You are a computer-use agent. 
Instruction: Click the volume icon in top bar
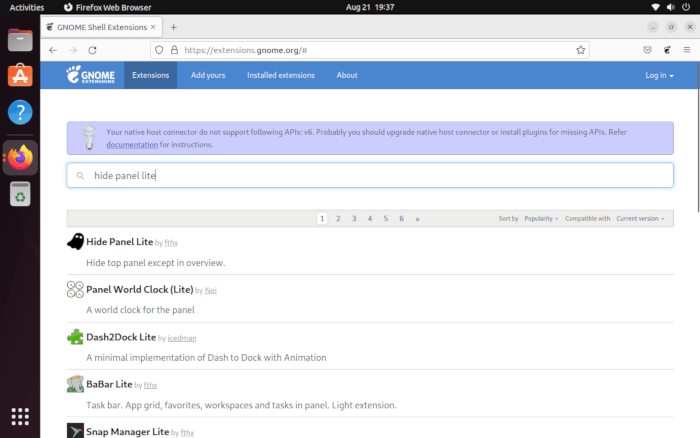click(x=671, y=7)
